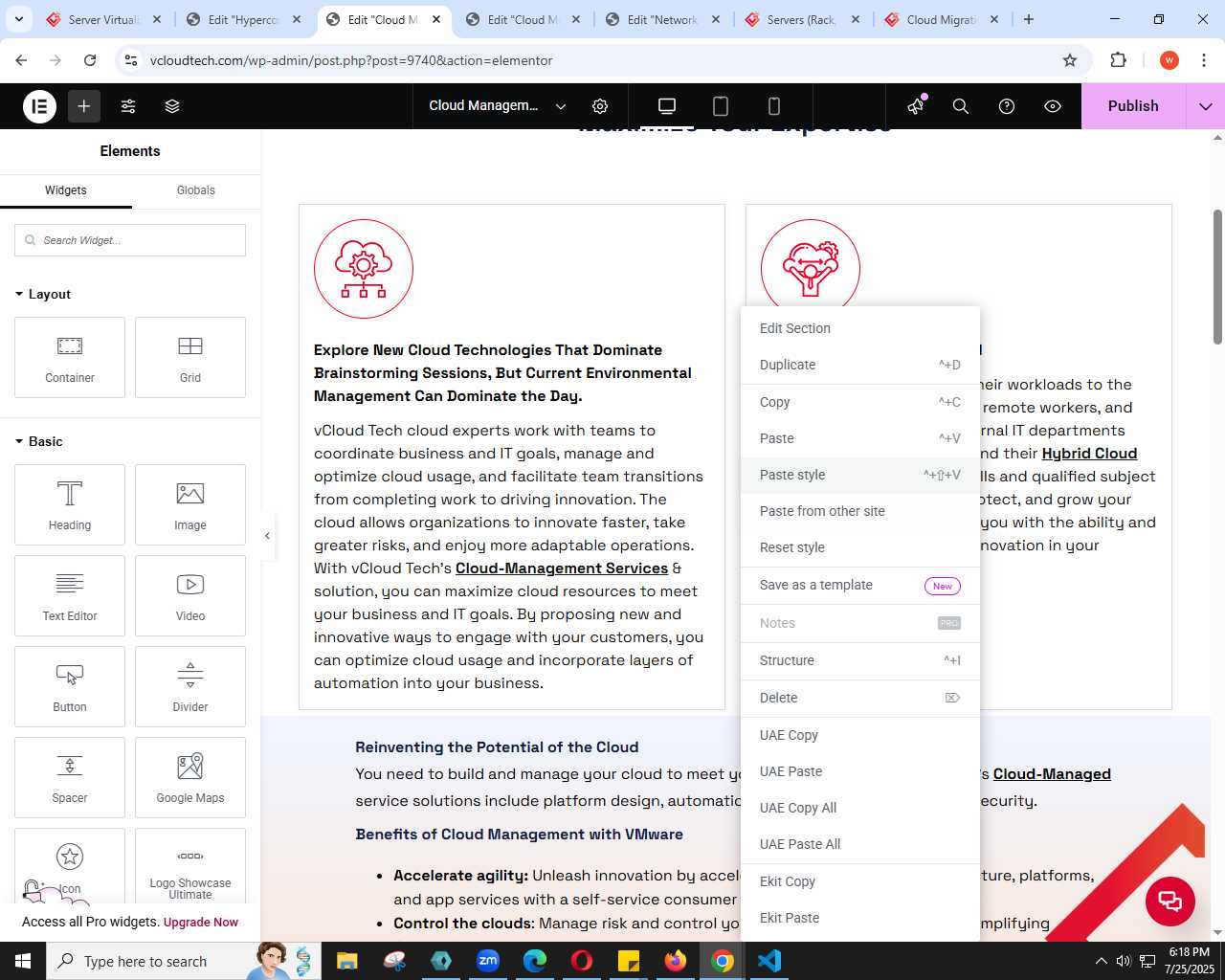The image size is (1225, 980).
Task: Click the Publish button
Action: (x=1133, y=106)
